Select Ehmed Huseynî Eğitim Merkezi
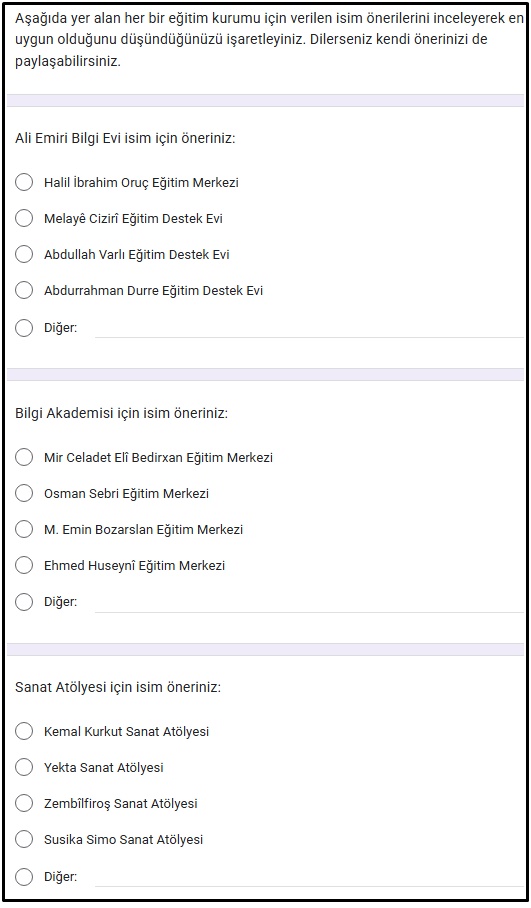The height and width of the screenshot is (908, 531). click(x=24, y=565)
